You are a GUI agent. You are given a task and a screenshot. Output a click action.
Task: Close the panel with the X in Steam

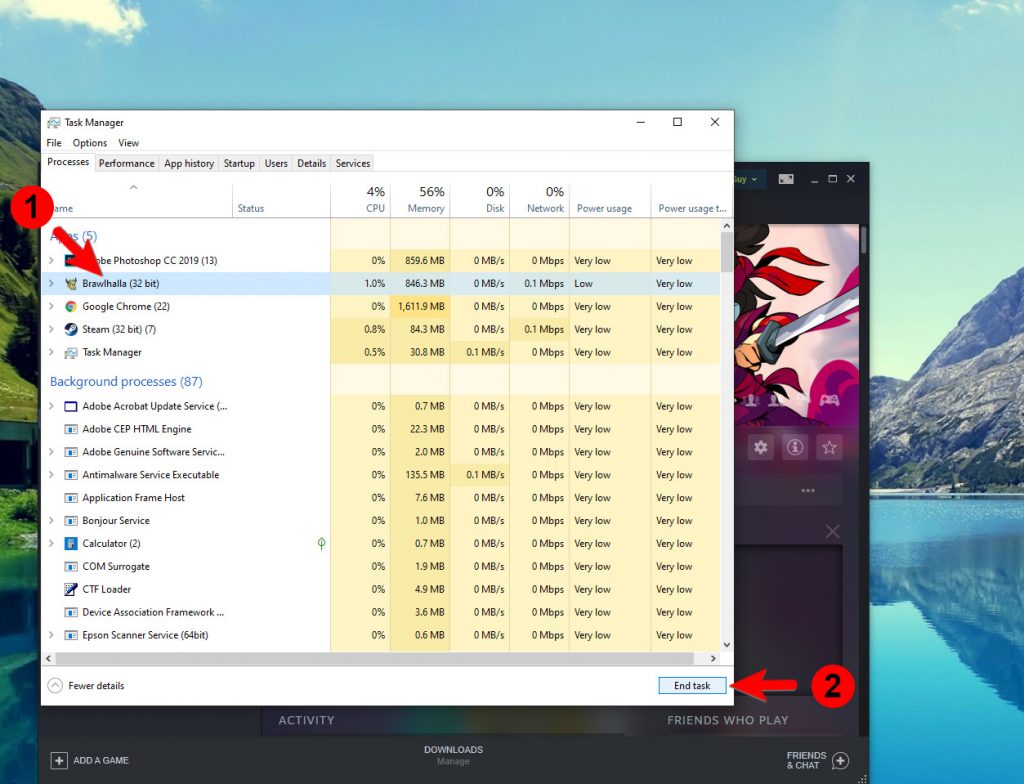pyautogui.click(x=833, y=531)
